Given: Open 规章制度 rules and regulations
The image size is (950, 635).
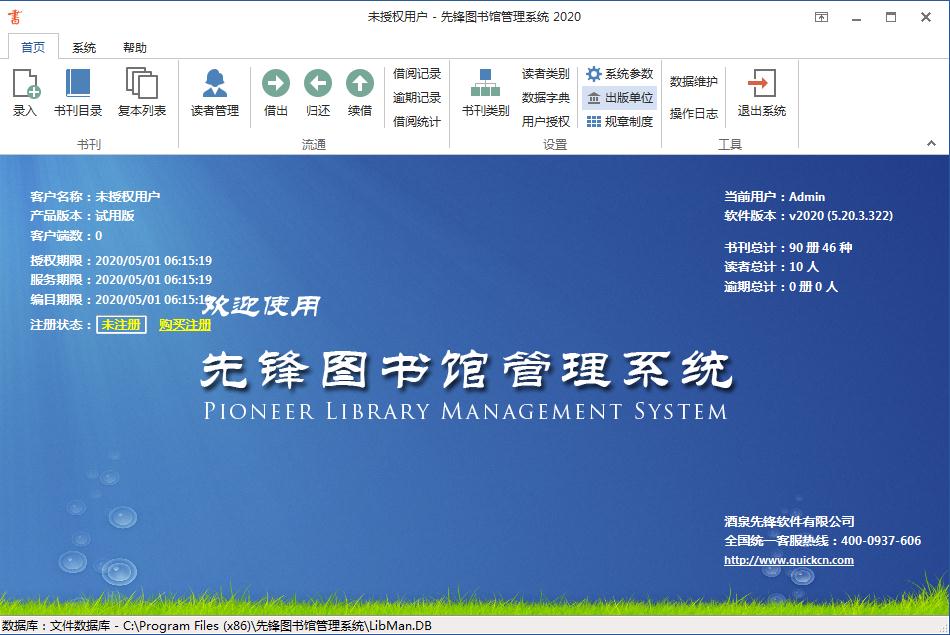Looking at the screenshot, I should click(x=624, y=122).
